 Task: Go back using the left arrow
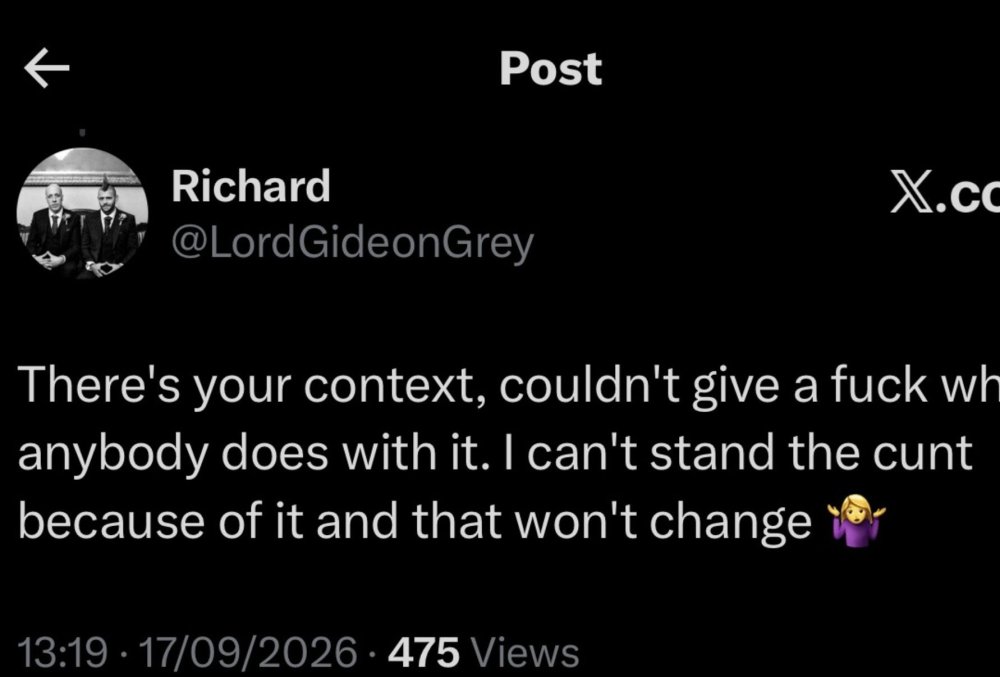(x=47, y=68)
